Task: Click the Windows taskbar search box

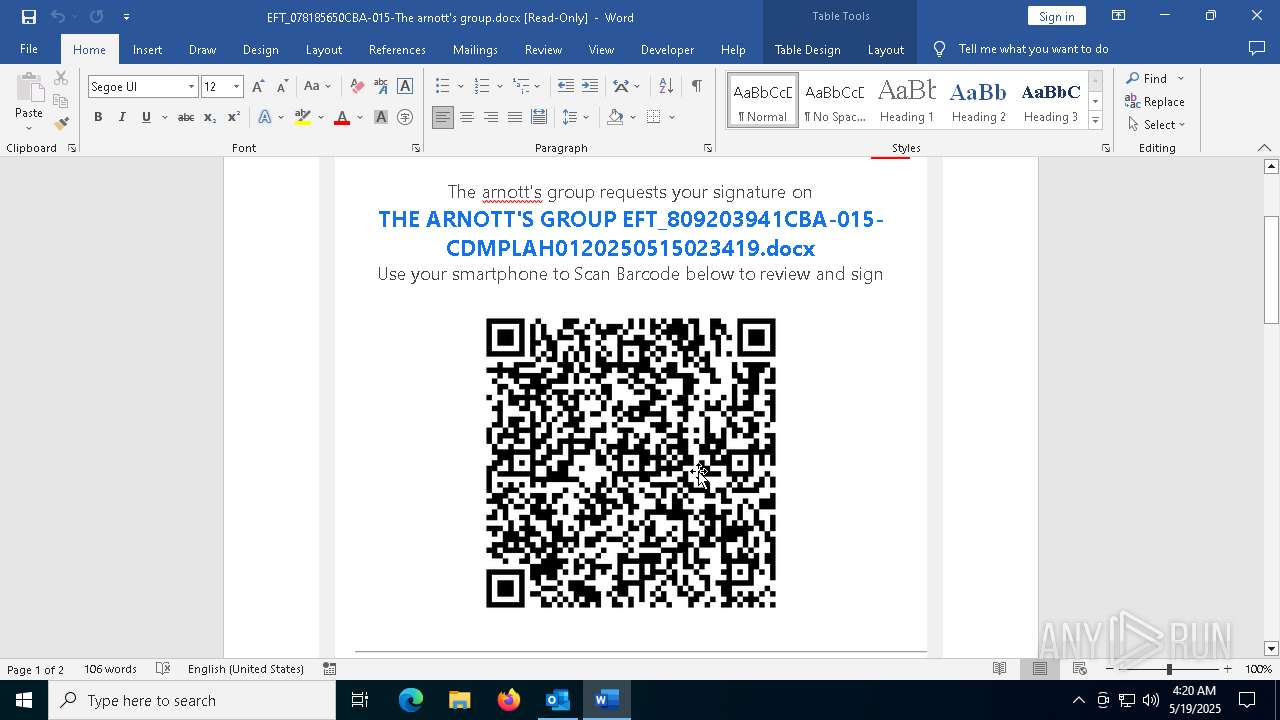Action: pos(192,700)
